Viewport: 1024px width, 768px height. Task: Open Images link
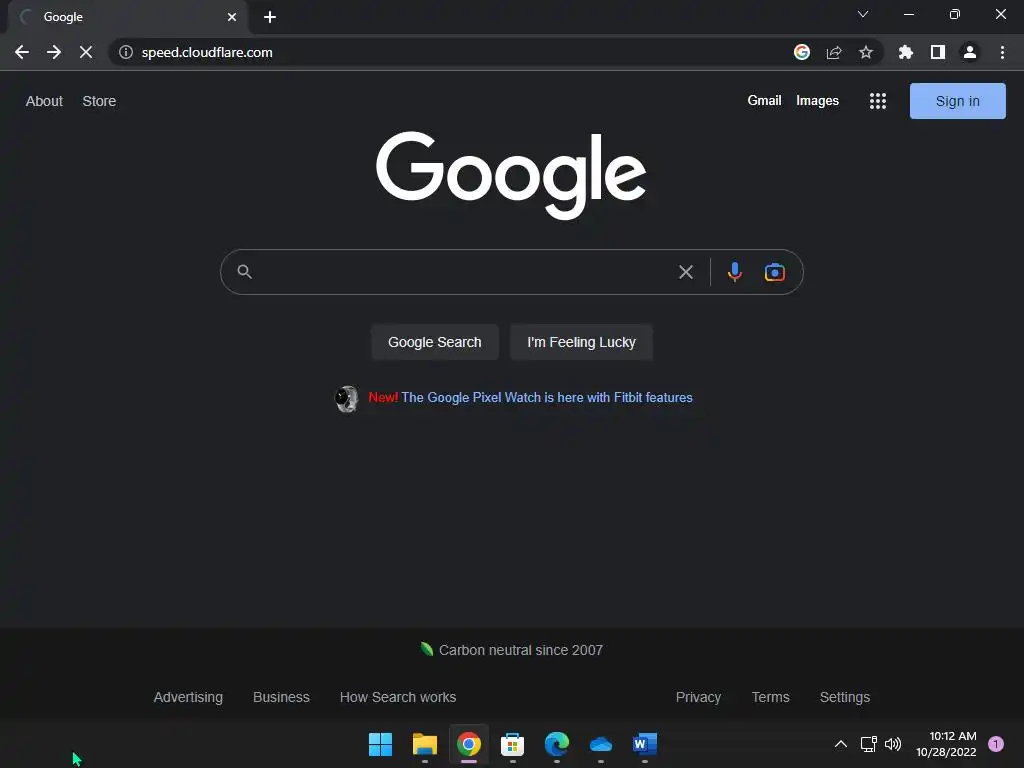click(x=817, y=101)
